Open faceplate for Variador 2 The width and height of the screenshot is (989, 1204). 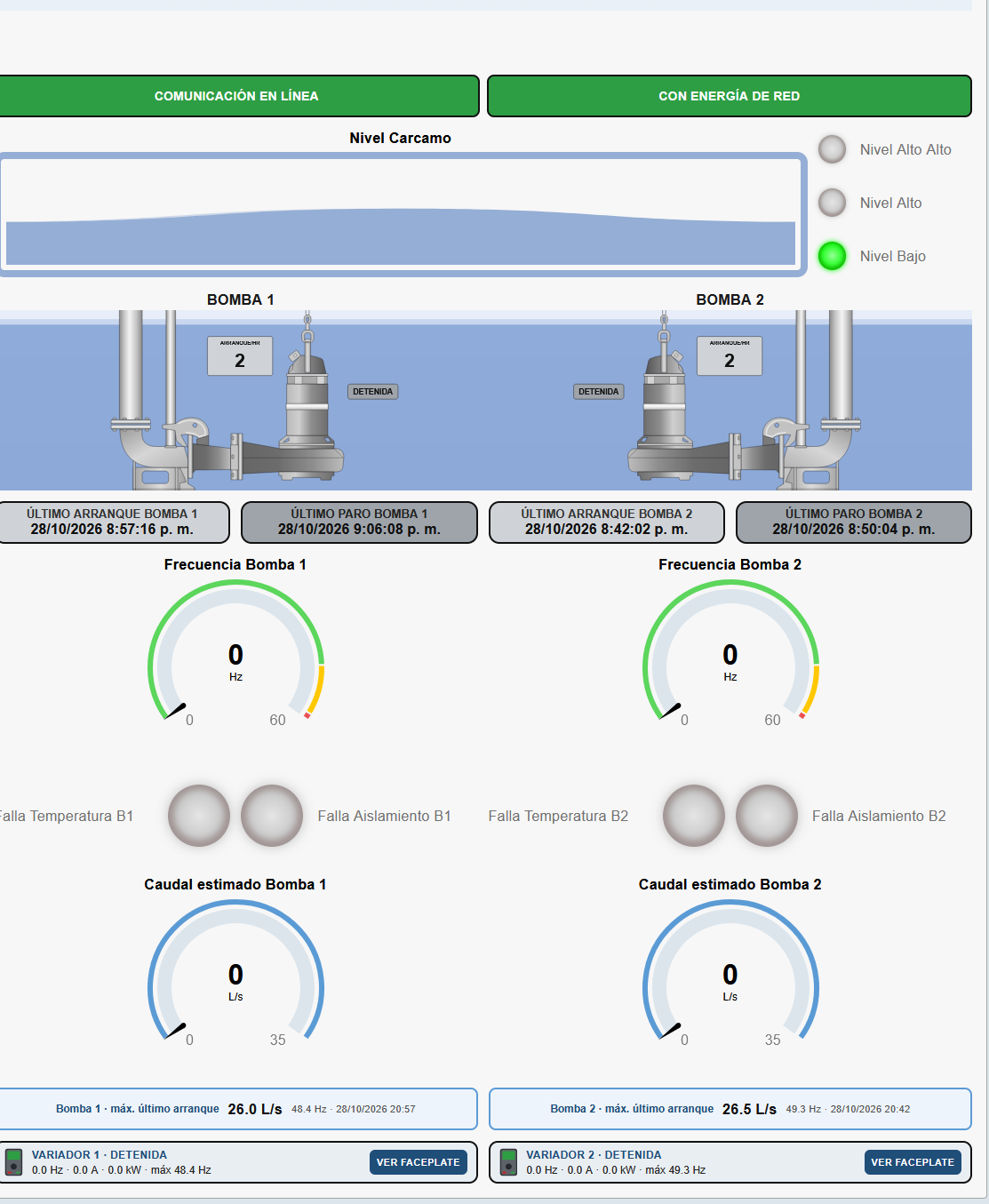click(913, 1162)
